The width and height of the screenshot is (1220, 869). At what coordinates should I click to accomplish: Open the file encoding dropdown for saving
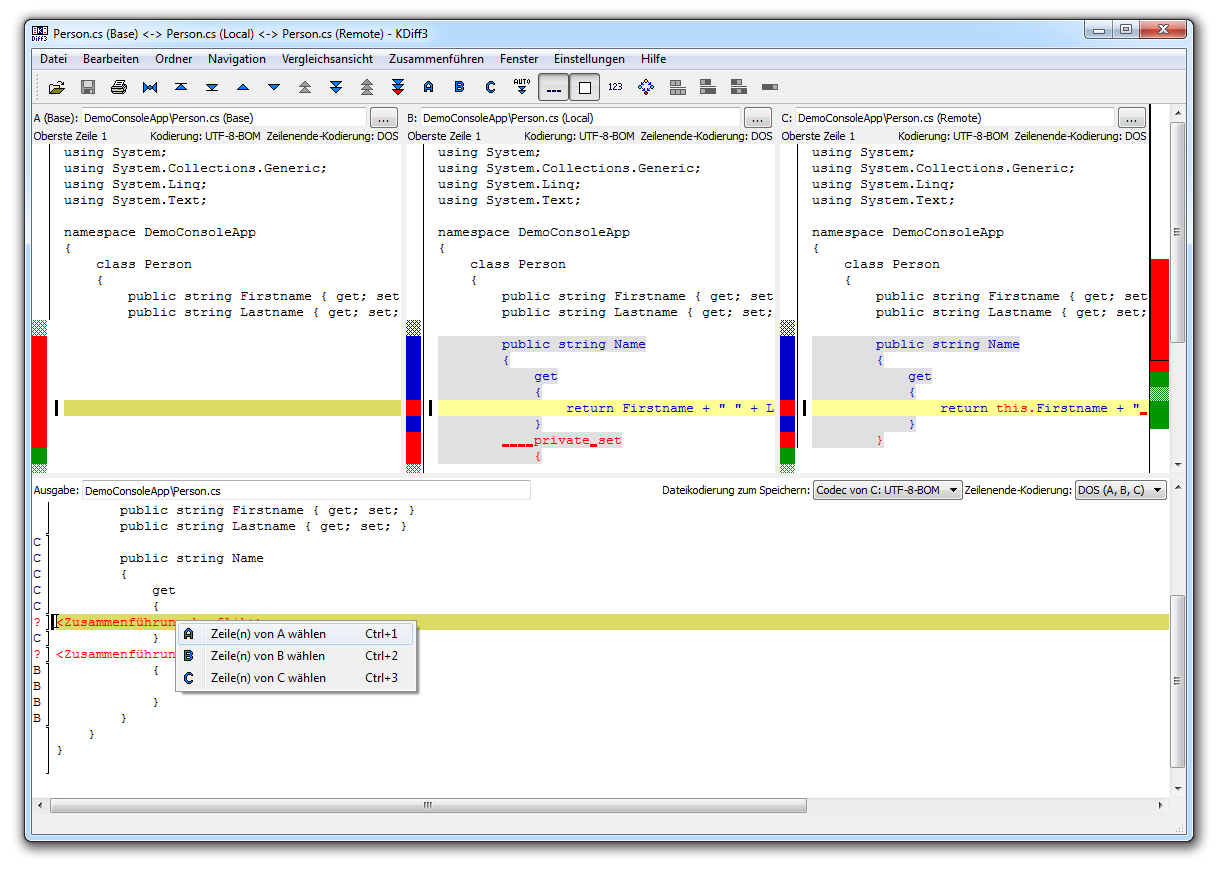(887, 490)
